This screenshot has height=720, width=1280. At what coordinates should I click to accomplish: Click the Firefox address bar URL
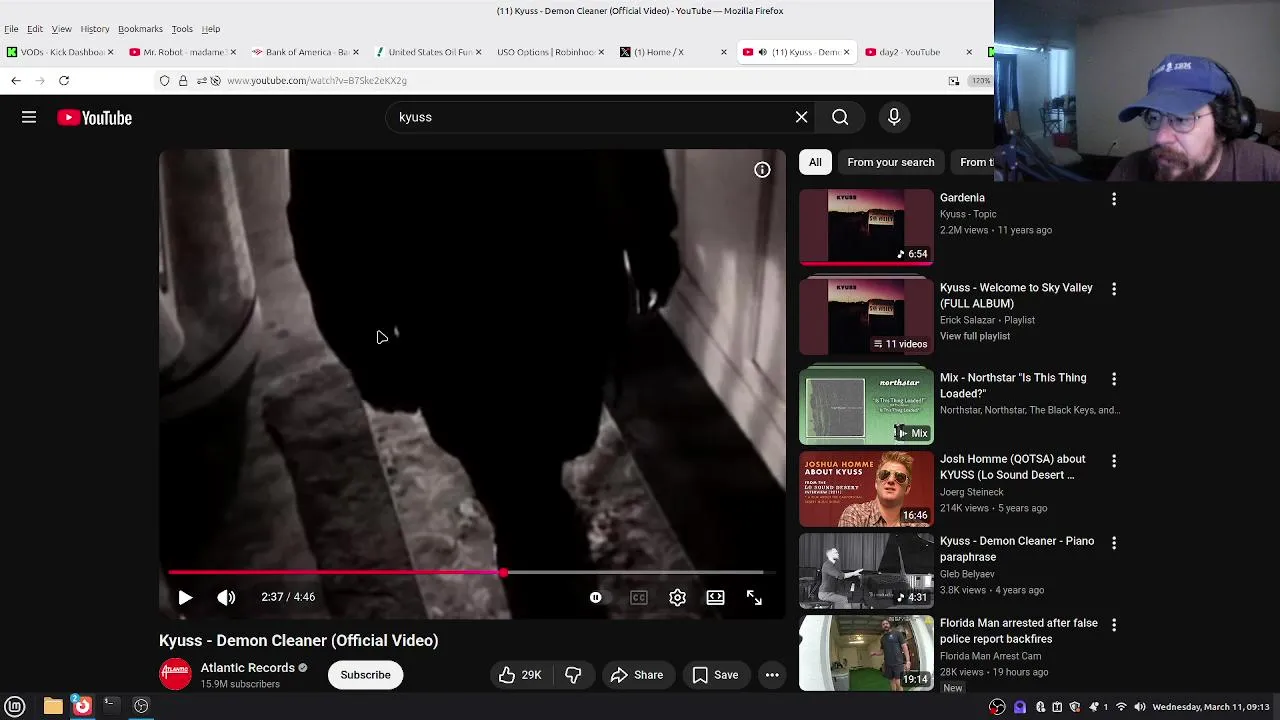click(x=317, y=80)
